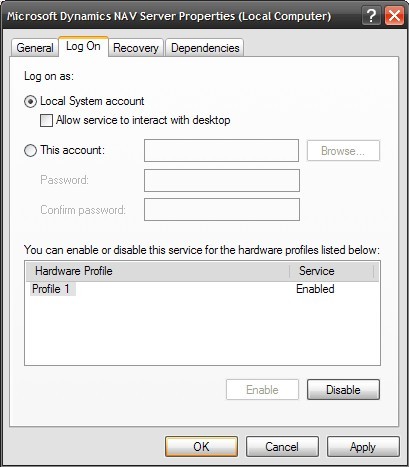Confirm changes with the OK button
The image size is (409, 467).
coord(201,447)
